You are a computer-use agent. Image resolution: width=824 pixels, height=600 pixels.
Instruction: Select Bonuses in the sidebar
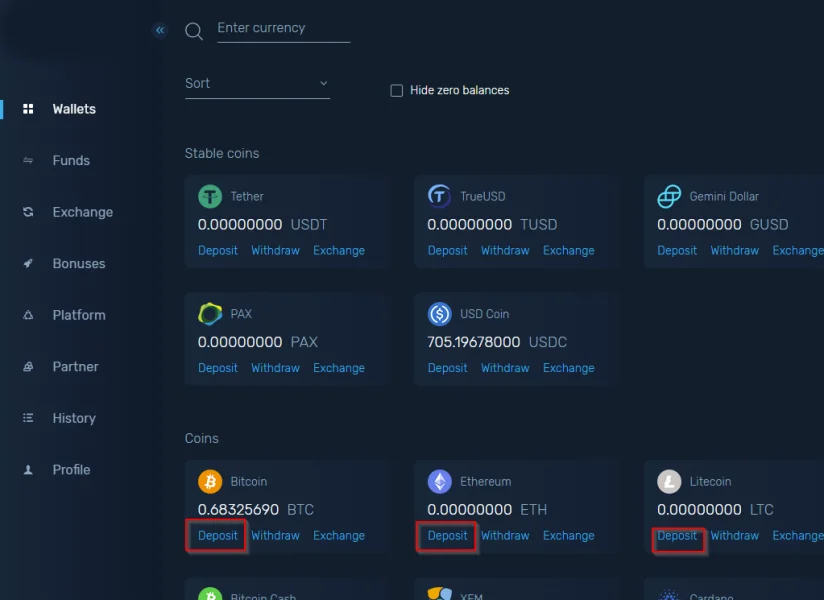79,263
